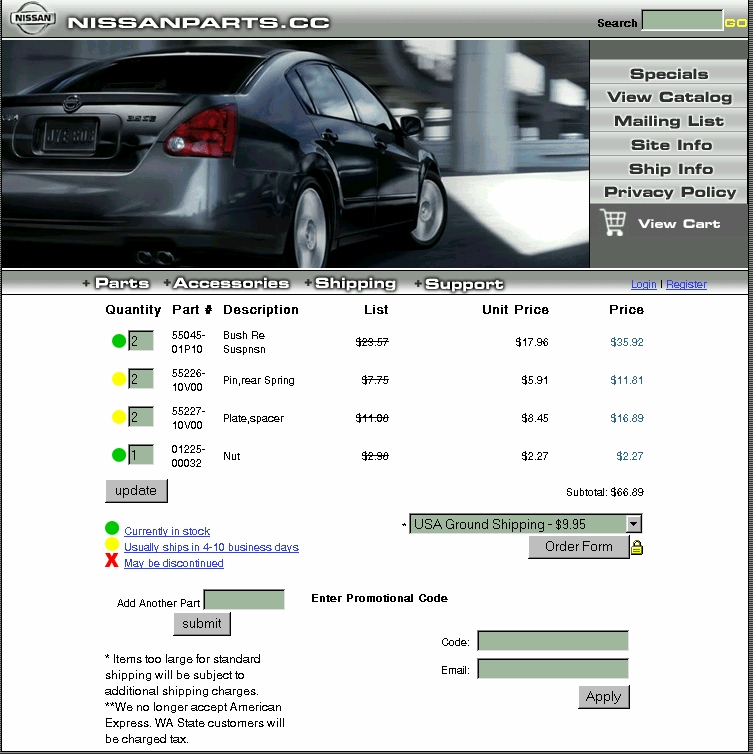Open View Catalog in side menu
Viewport: 753px width, 754px height.
[668, 97]
